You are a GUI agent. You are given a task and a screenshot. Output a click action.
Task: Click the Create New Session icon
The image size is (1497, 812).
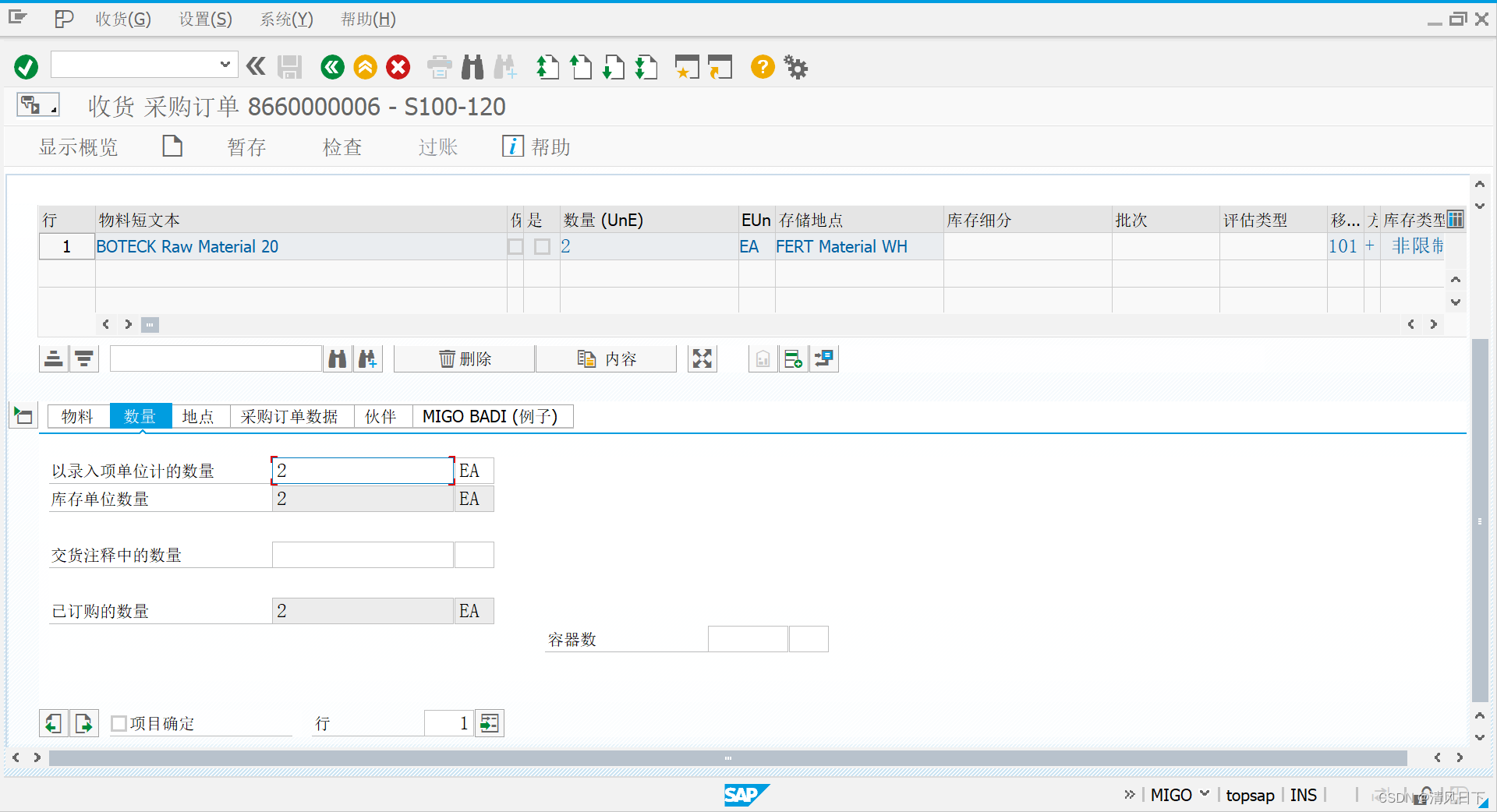tap(686, 67)
